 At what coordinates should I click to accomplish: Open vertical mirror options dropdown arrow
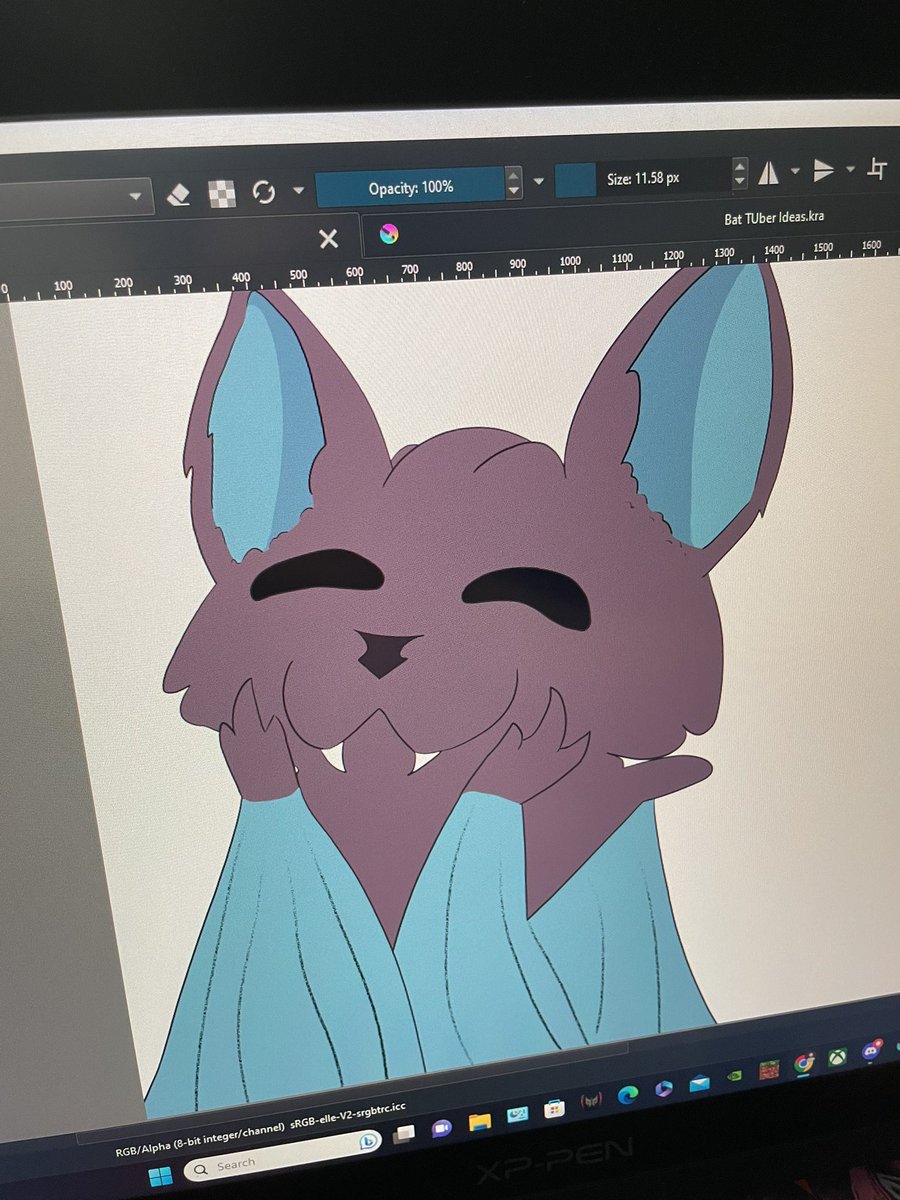[849, 169]
